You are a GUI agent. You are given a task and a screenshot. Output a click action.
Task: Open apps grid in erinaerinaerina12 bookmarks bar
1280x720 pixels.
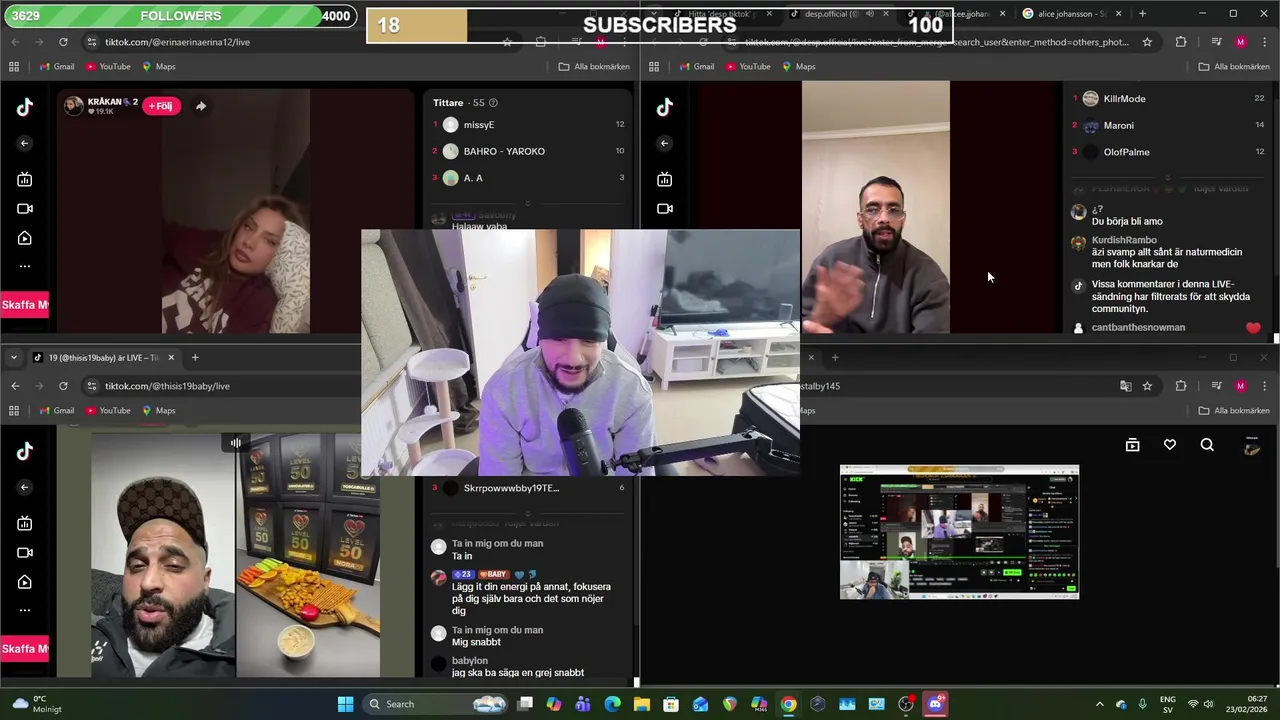click(14, 67)
